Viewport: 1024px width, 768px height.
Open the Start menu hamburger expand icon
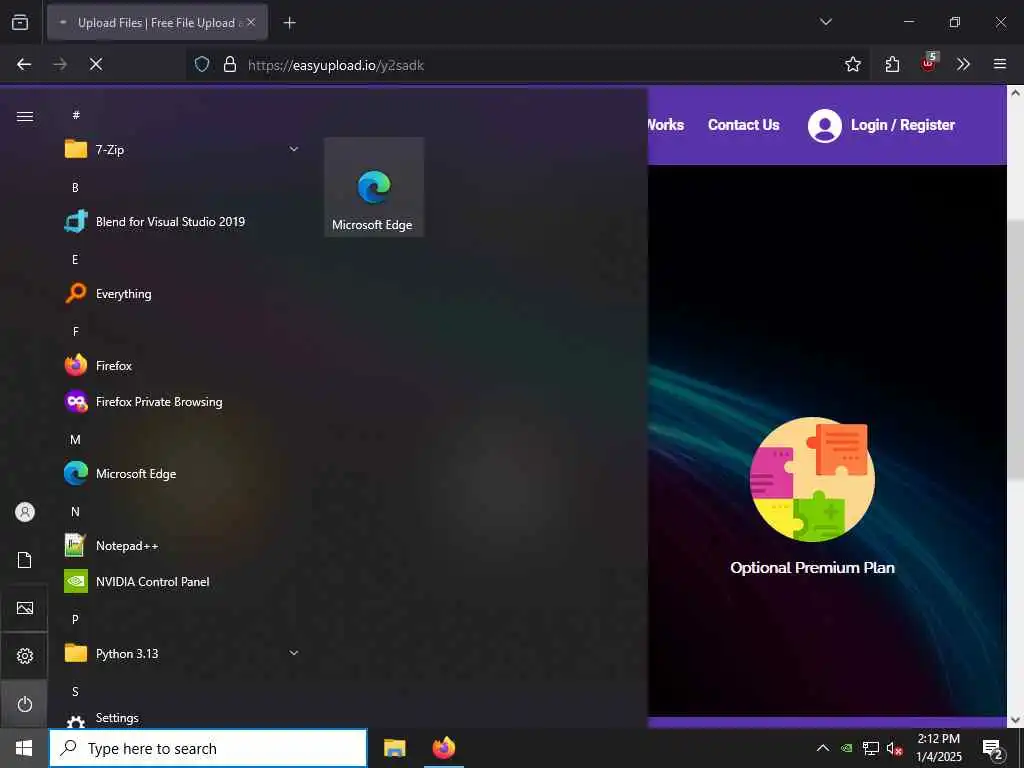25,116
